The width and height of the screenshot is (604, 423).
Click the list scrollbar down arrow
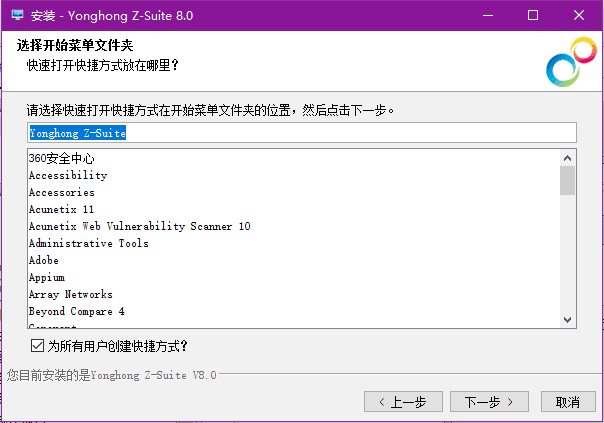567,319
